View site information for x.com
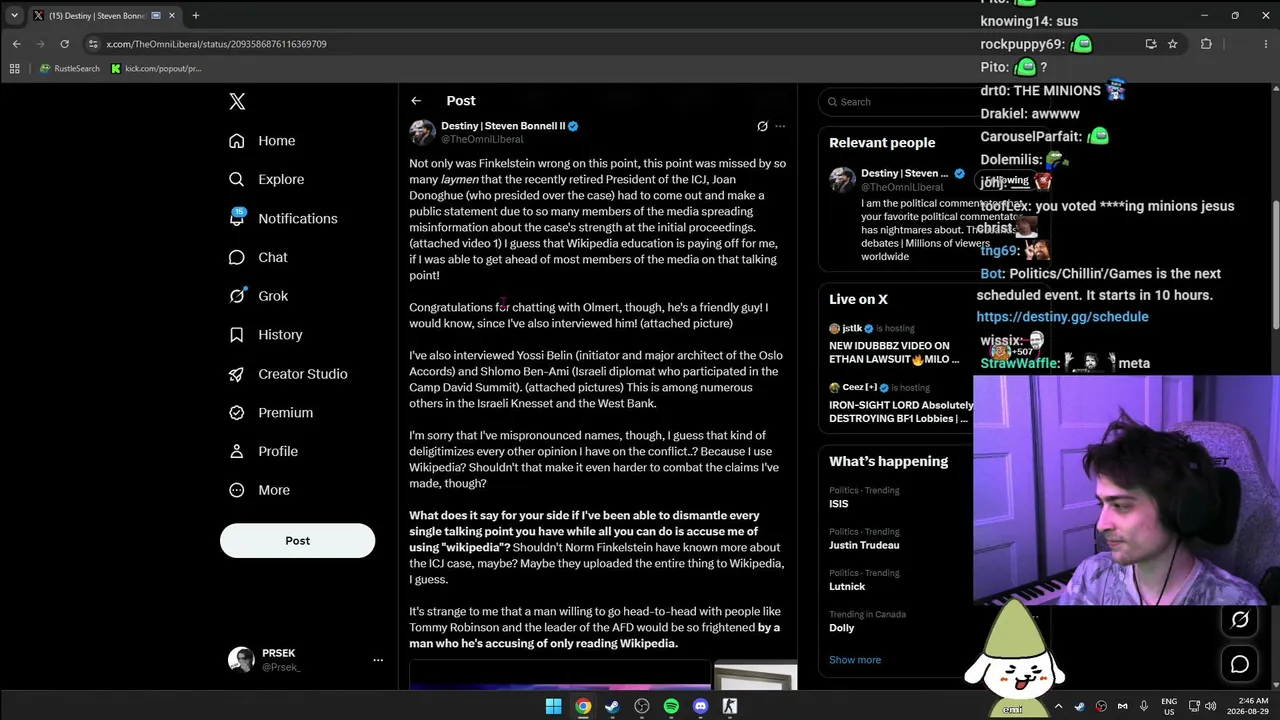This screenshot has height=720, width=1280. (93, 44)
